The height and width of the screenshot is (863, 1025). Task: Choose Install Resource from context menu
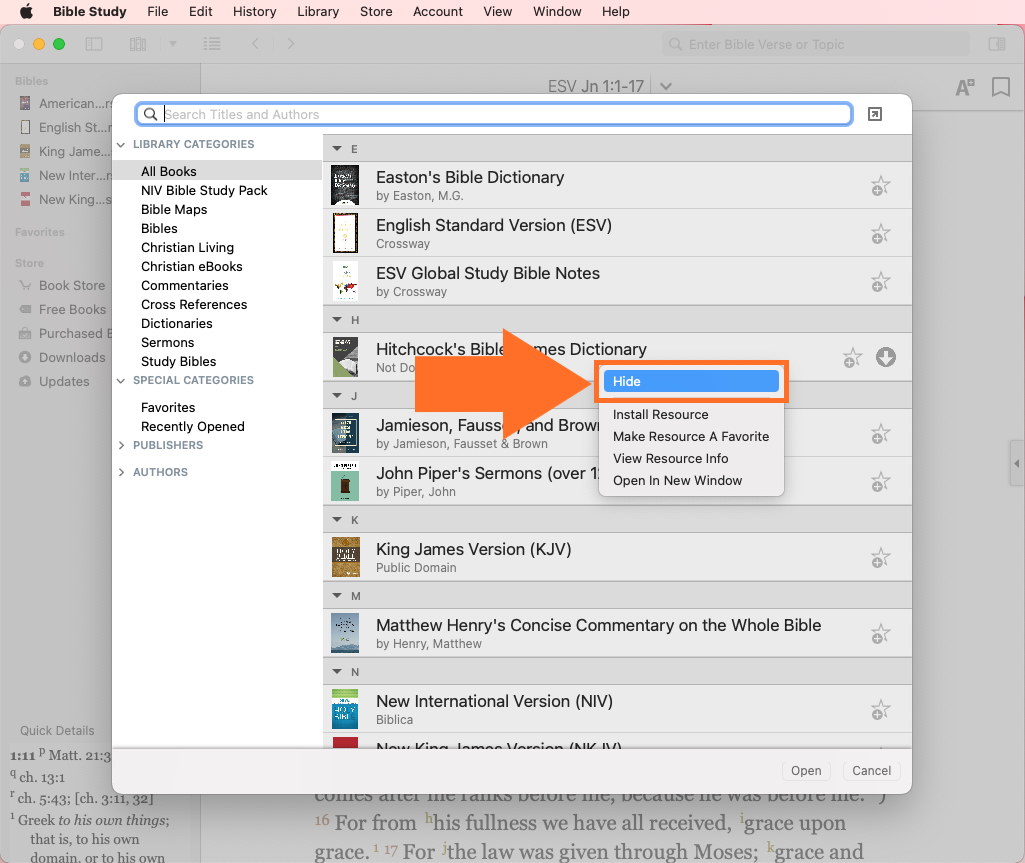pyautogui.click(x=660, y=414)
